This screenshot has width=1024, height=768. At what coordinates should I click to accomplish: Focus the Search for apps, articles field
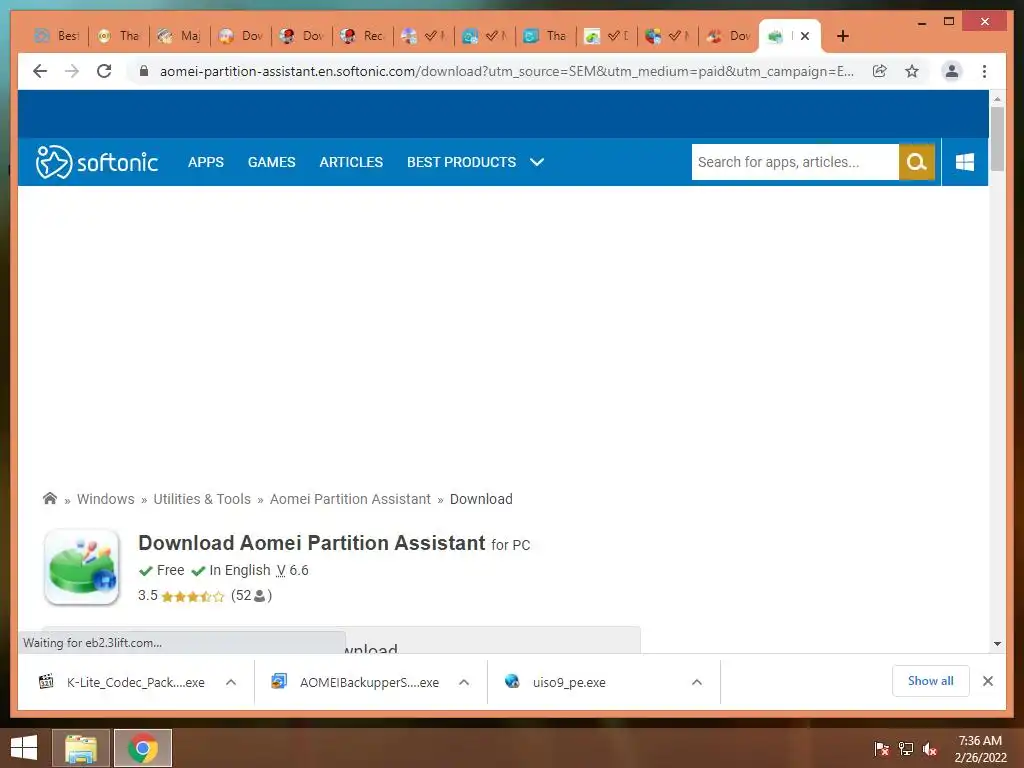tap(795, 162)
